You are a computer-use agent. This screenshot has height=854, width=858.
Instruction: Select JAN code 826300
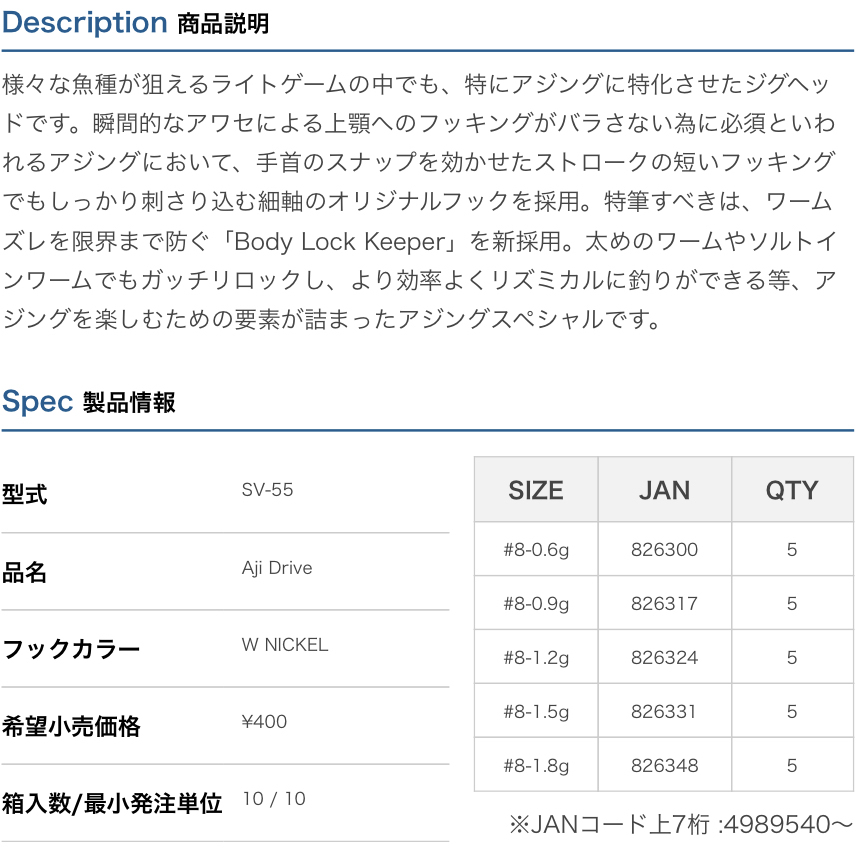(x=665, y=549)
